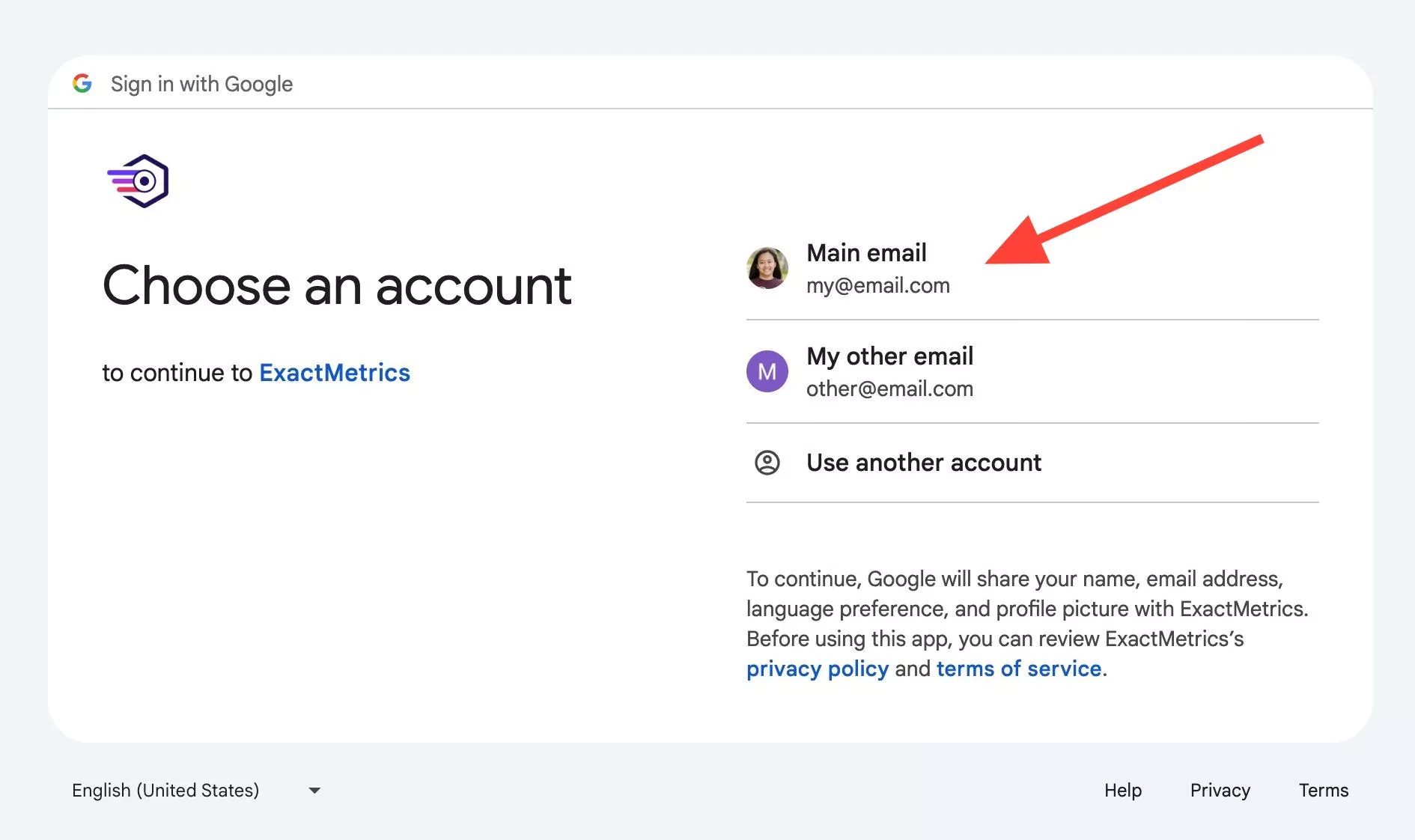Click the Privacy footer link
Screen dimensions: 1415x840
(x=1220, y=791)
